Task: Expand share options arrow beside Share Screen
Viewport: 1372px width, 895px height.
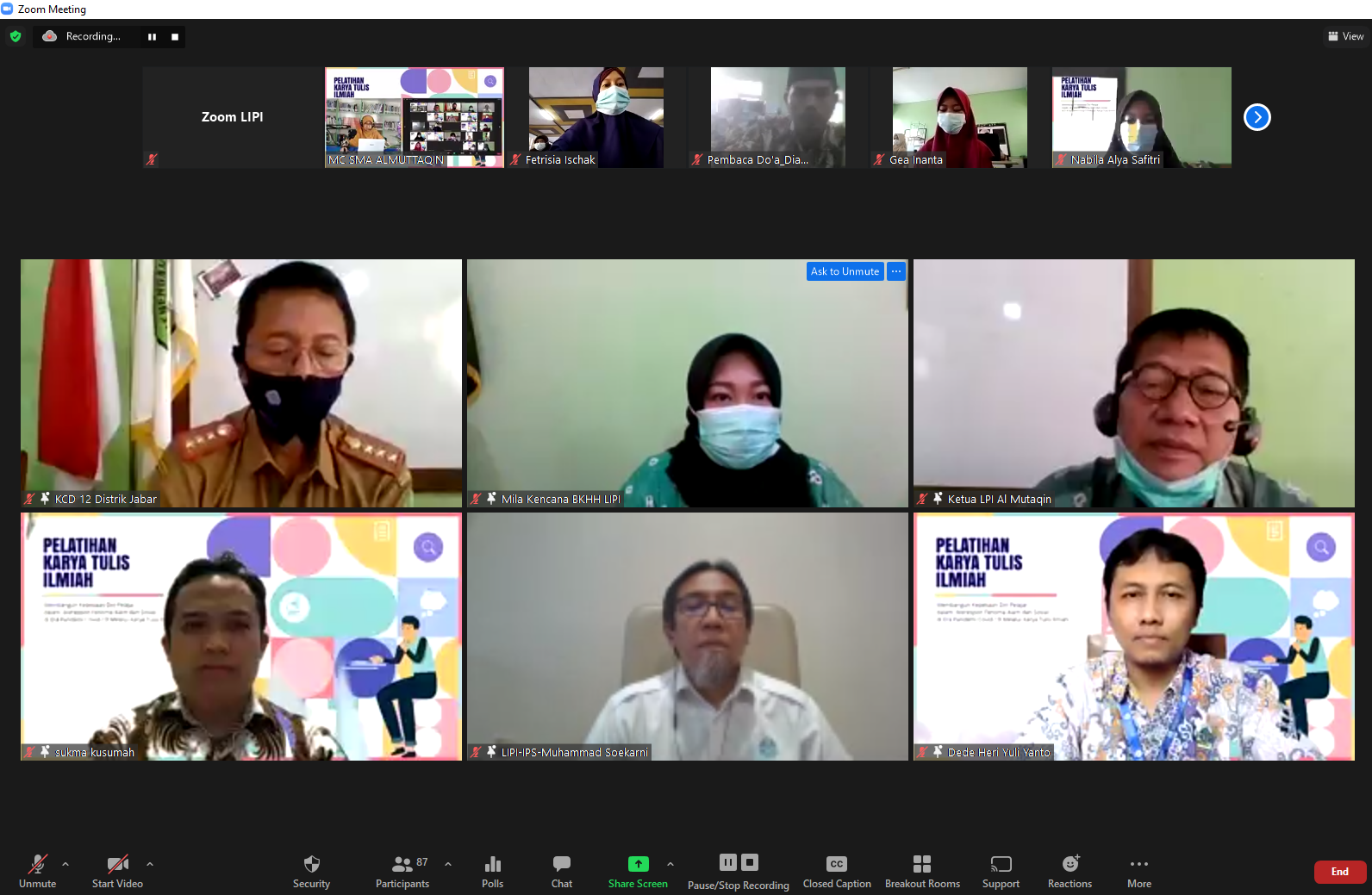Action: (670, 864)
